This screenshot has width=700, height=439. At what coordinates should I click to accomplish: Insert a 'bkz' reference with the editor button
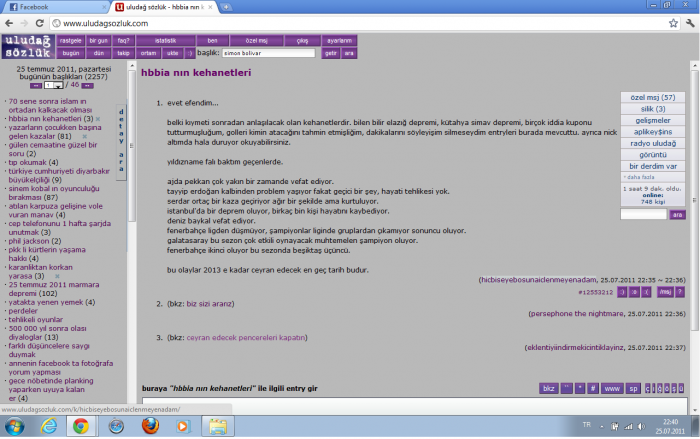point(548,388)
